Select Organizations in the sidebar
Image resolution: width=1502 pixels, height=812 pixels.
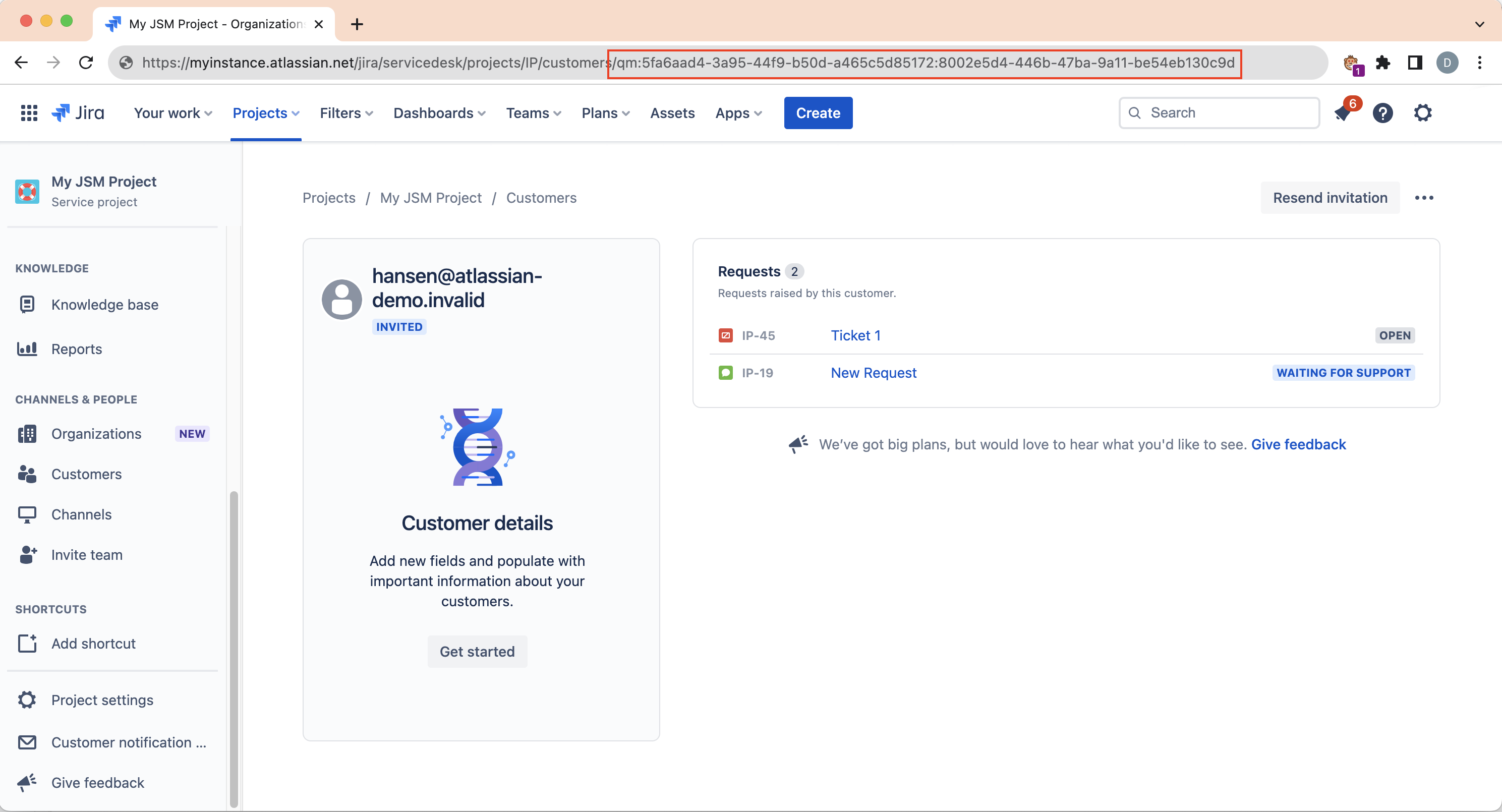tap(96, 434)
